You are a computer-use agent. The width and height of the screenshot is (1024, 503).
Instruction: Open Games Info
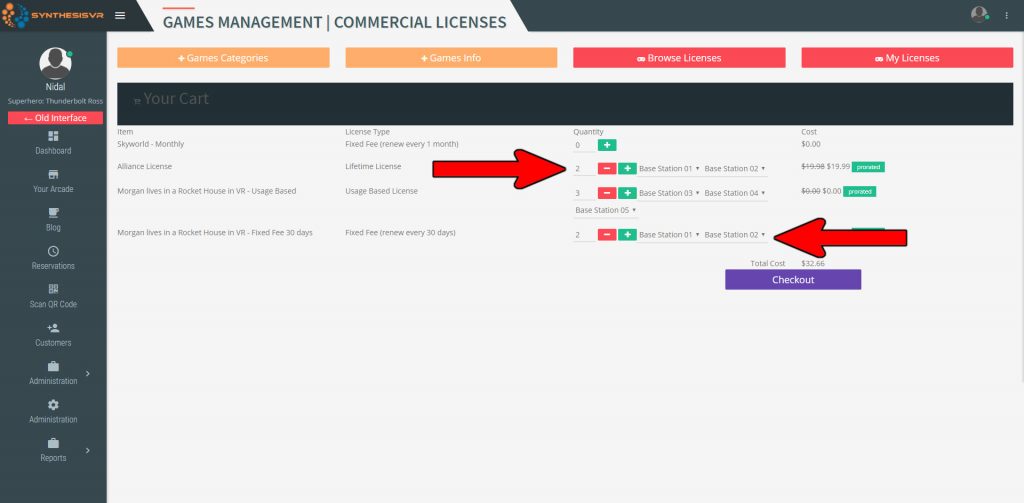click(x=451, y=57)
